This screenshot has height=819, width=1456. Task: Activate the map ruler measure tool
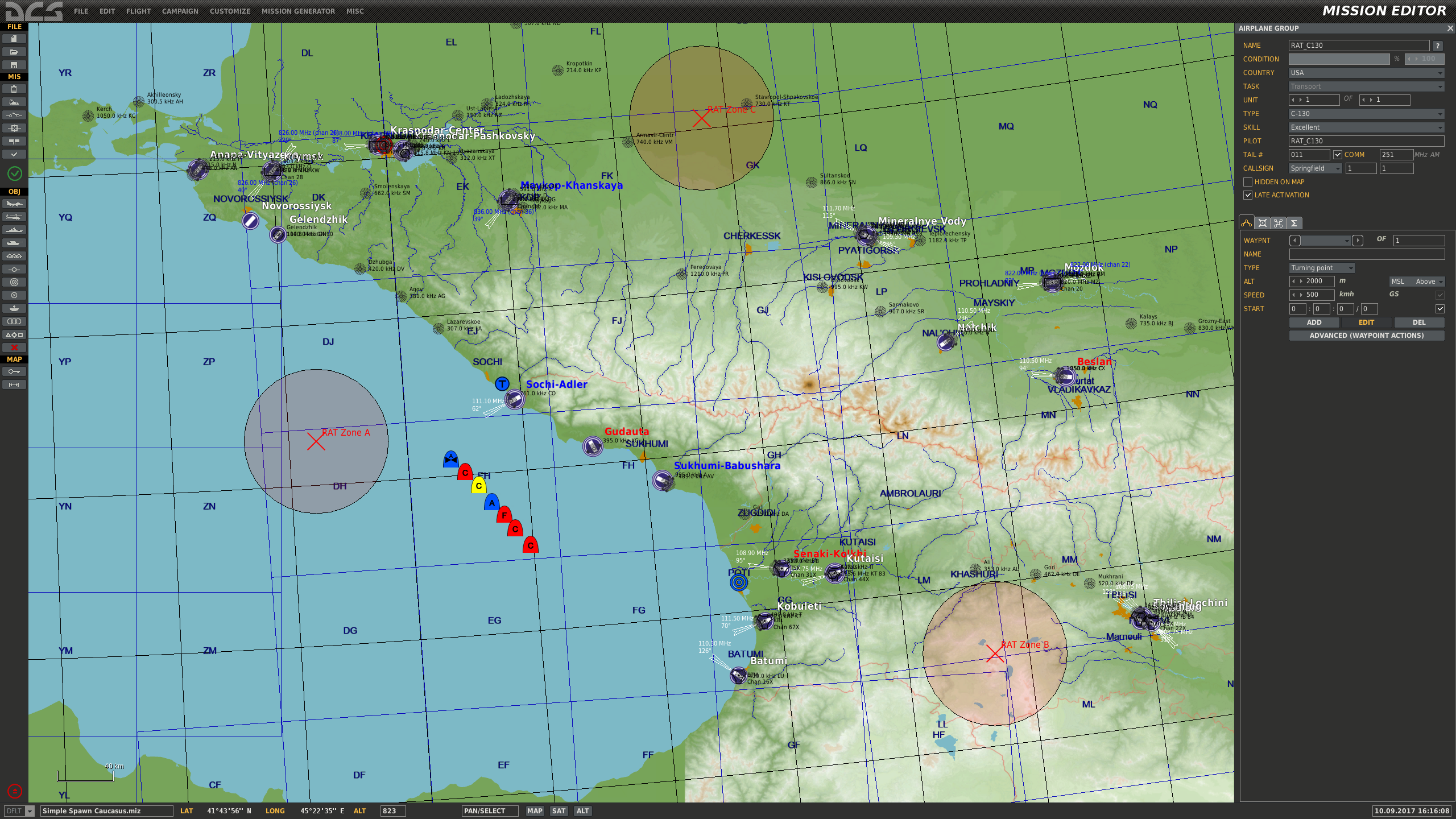point(14,385)
